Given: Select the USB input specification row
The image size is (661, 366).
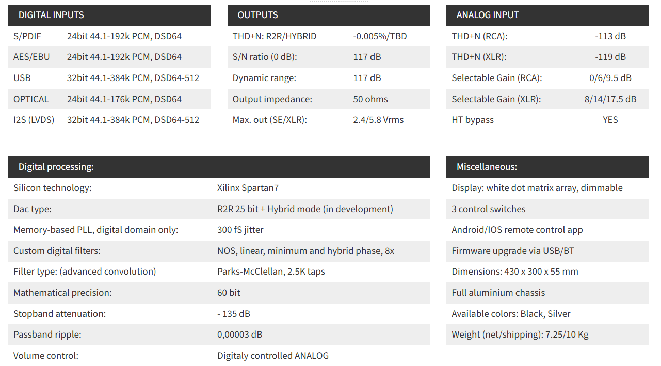Looking at the screenshot, I should pos(109,78).
